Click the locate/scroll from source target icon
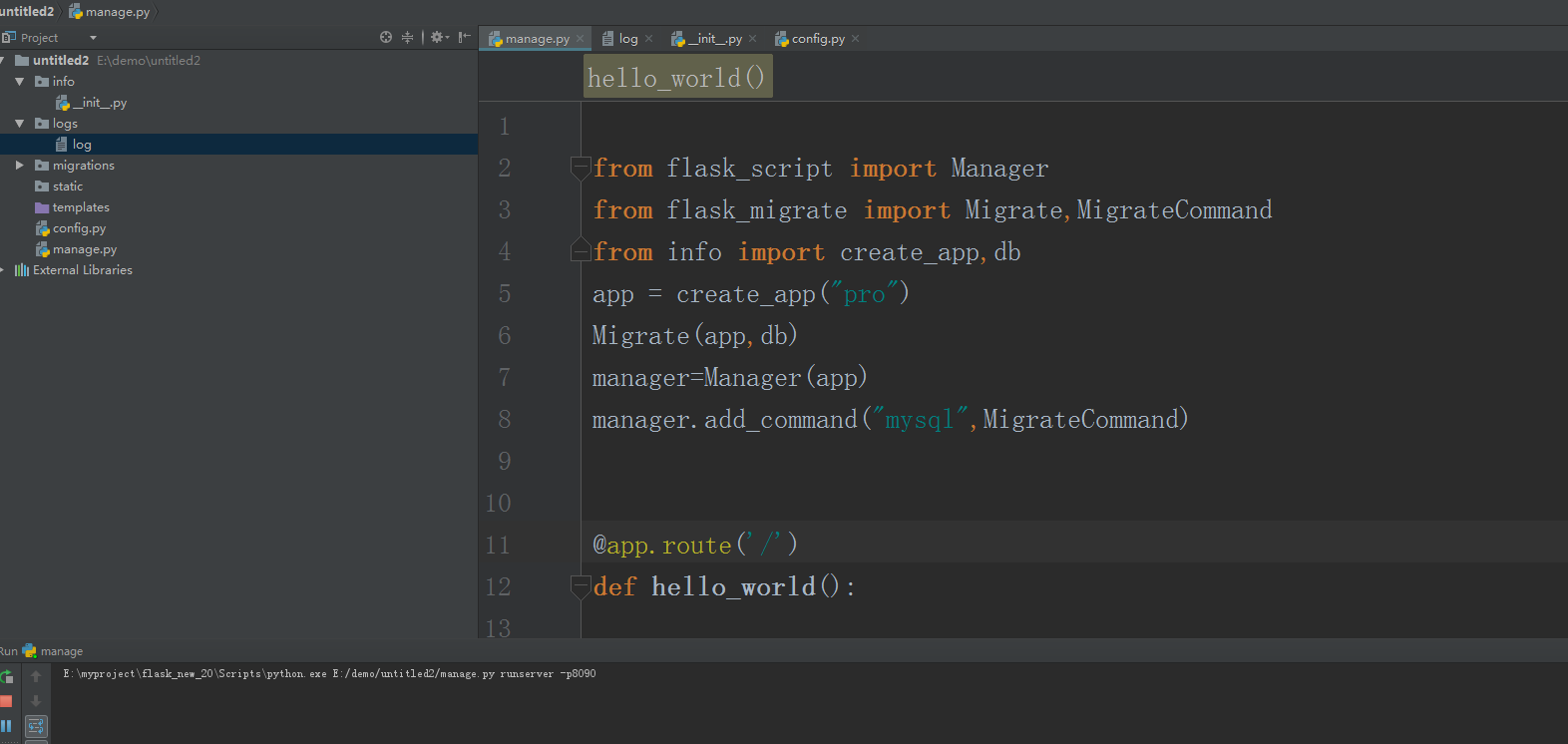This screenshot has width=1568, height=744. pos(386,37)
